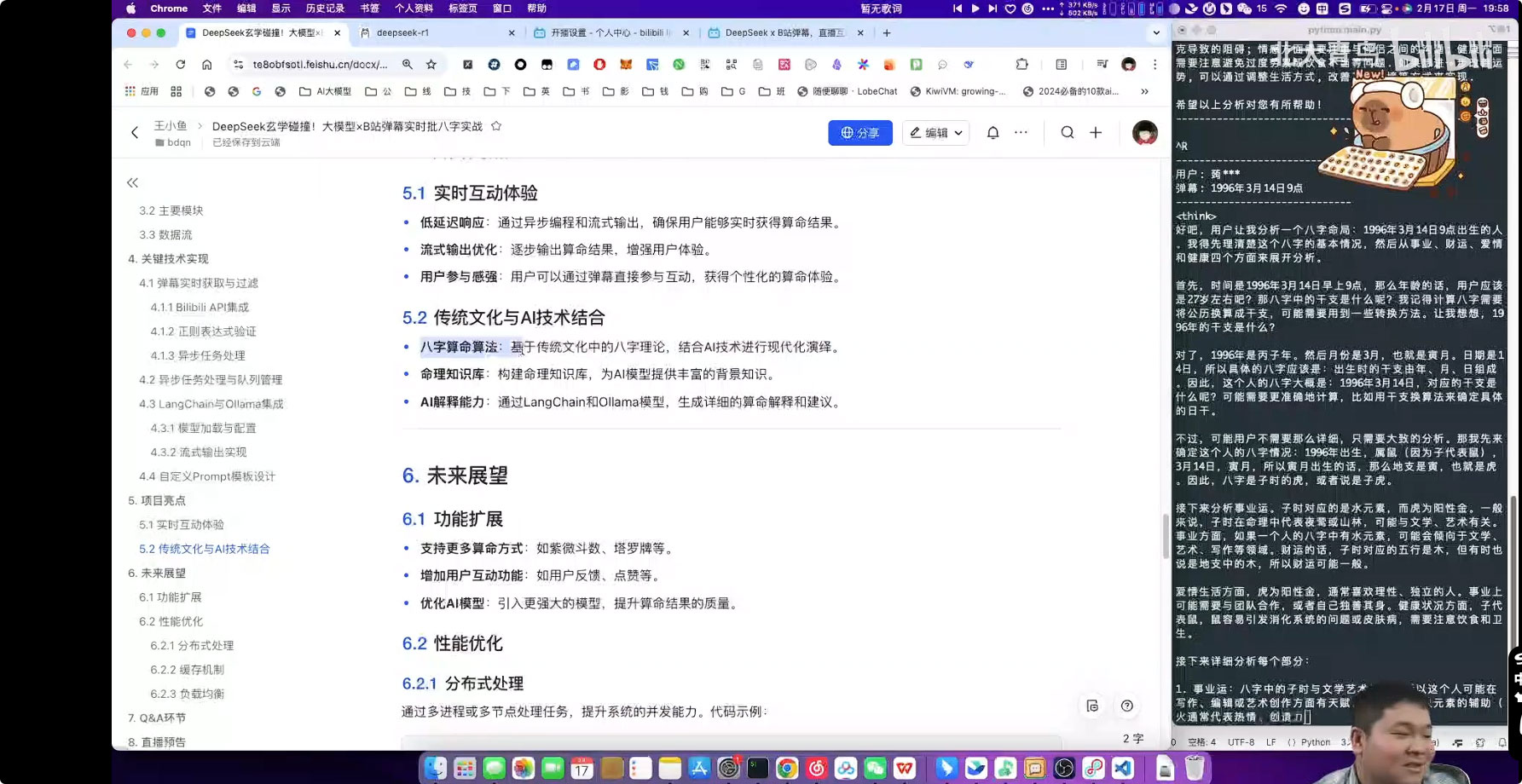Screen dimensions: 1522x784
Task: Expand the bookmarks overflow chevron
Action: [1145, 91]
